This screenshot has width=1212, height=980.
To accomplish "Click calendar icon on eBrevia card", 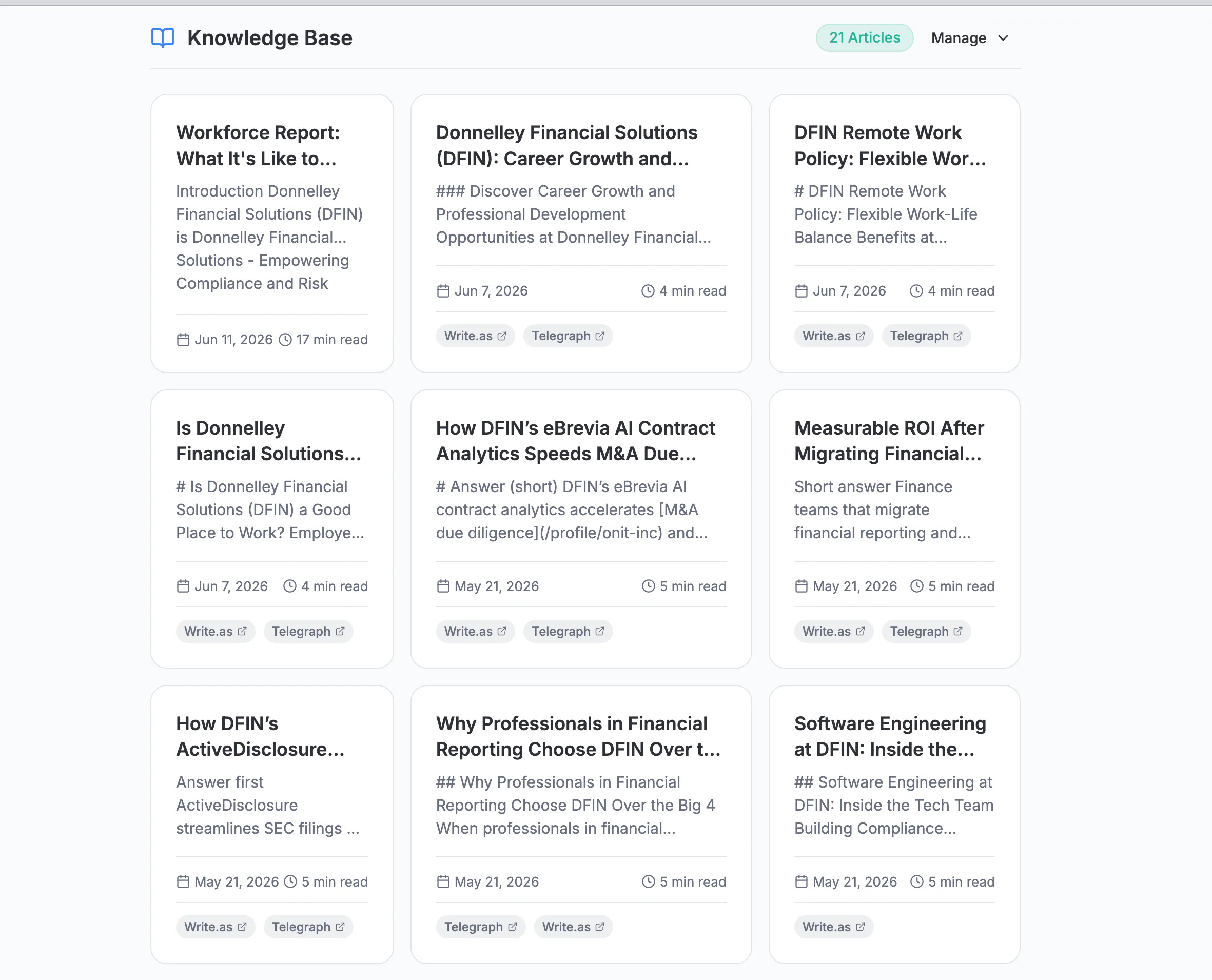I will tap(443, 586).
